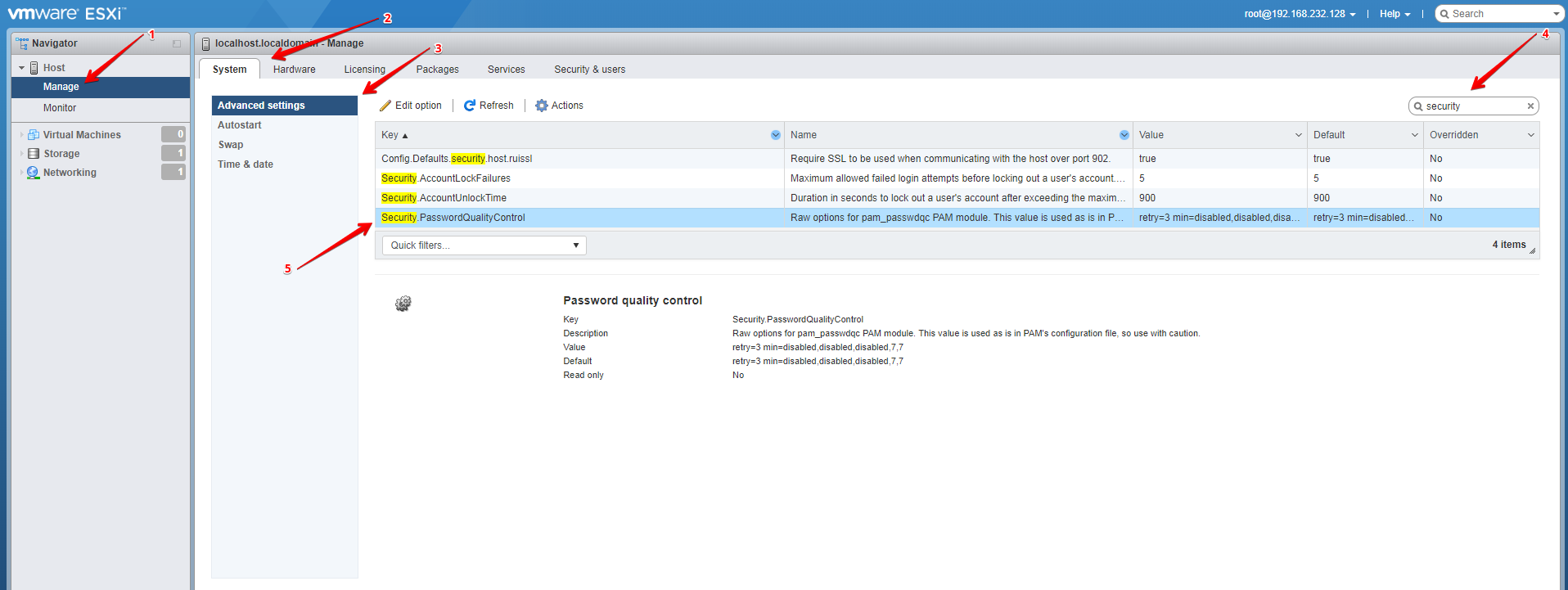This screenshot has height=590, width=1568.
Task: Open the Name column filter toggle
Action: click(1124, 135)
